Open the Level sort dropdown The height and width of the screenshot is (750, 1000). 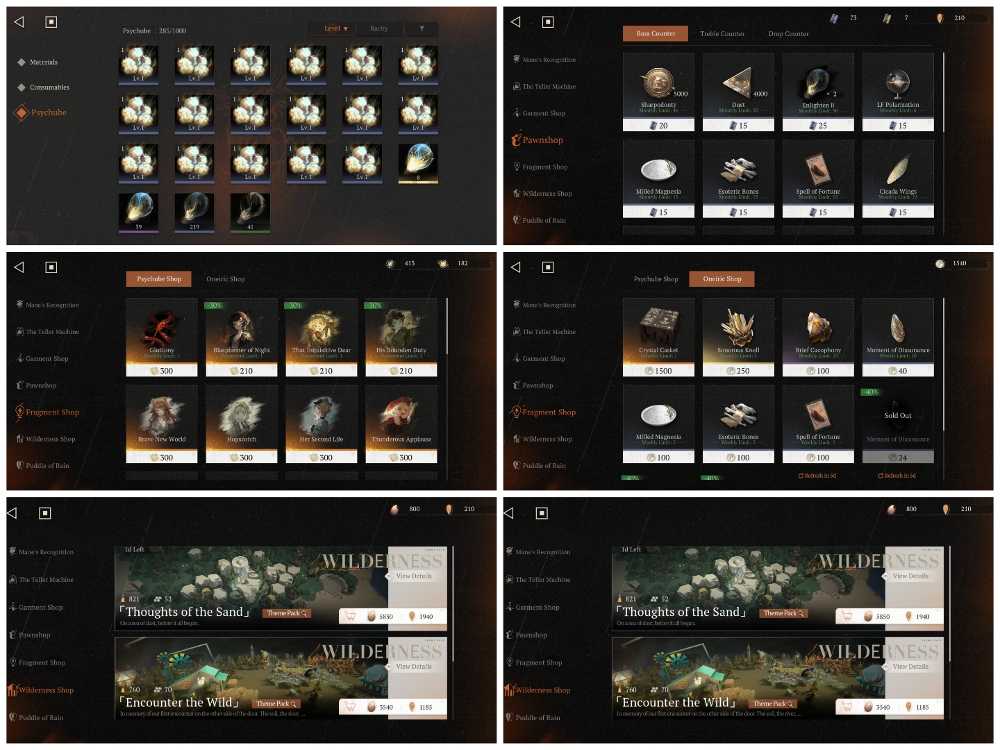click(335, 29)
